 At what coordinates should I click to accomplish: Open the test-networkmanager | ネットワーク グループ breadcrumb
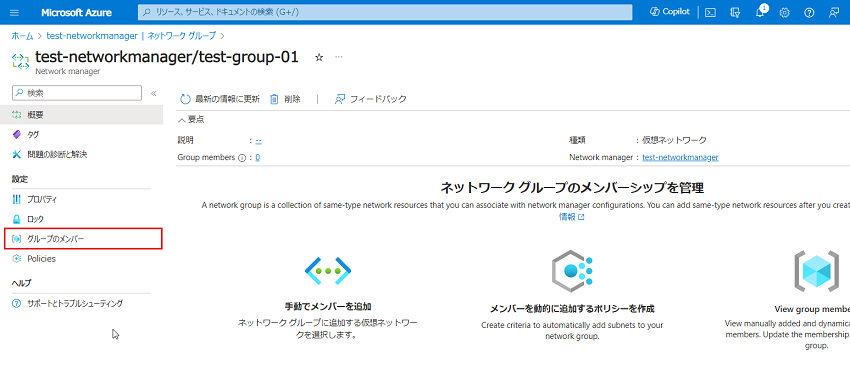tap(131, 36)
